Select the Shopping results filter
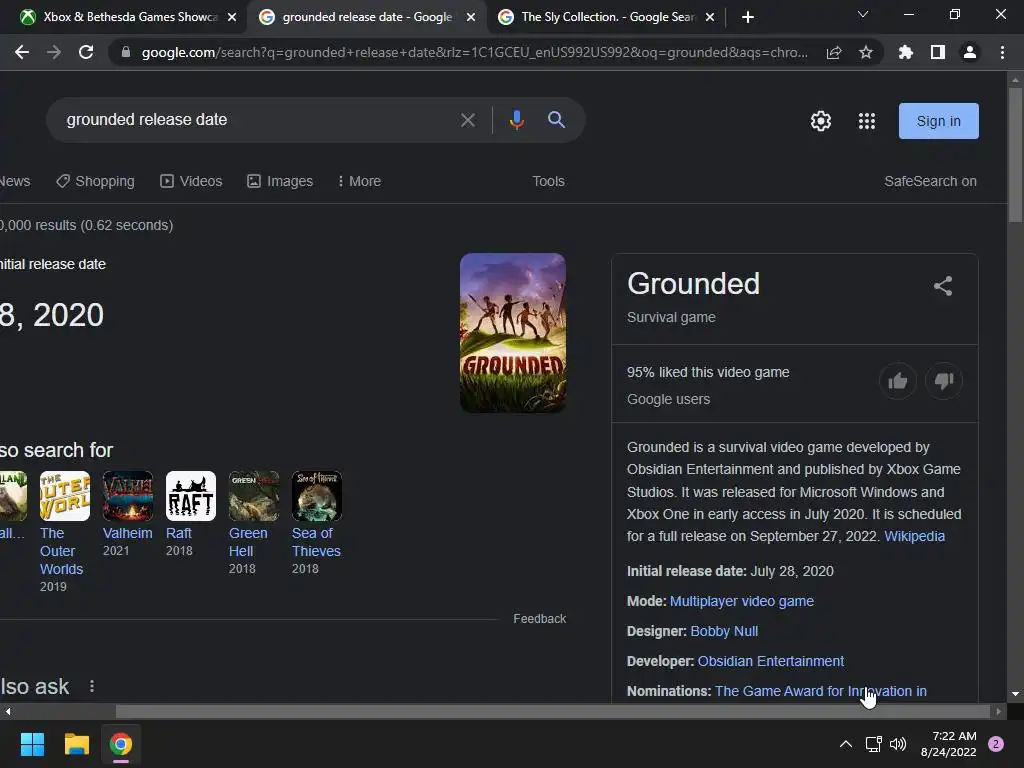 tap(95, 181)
